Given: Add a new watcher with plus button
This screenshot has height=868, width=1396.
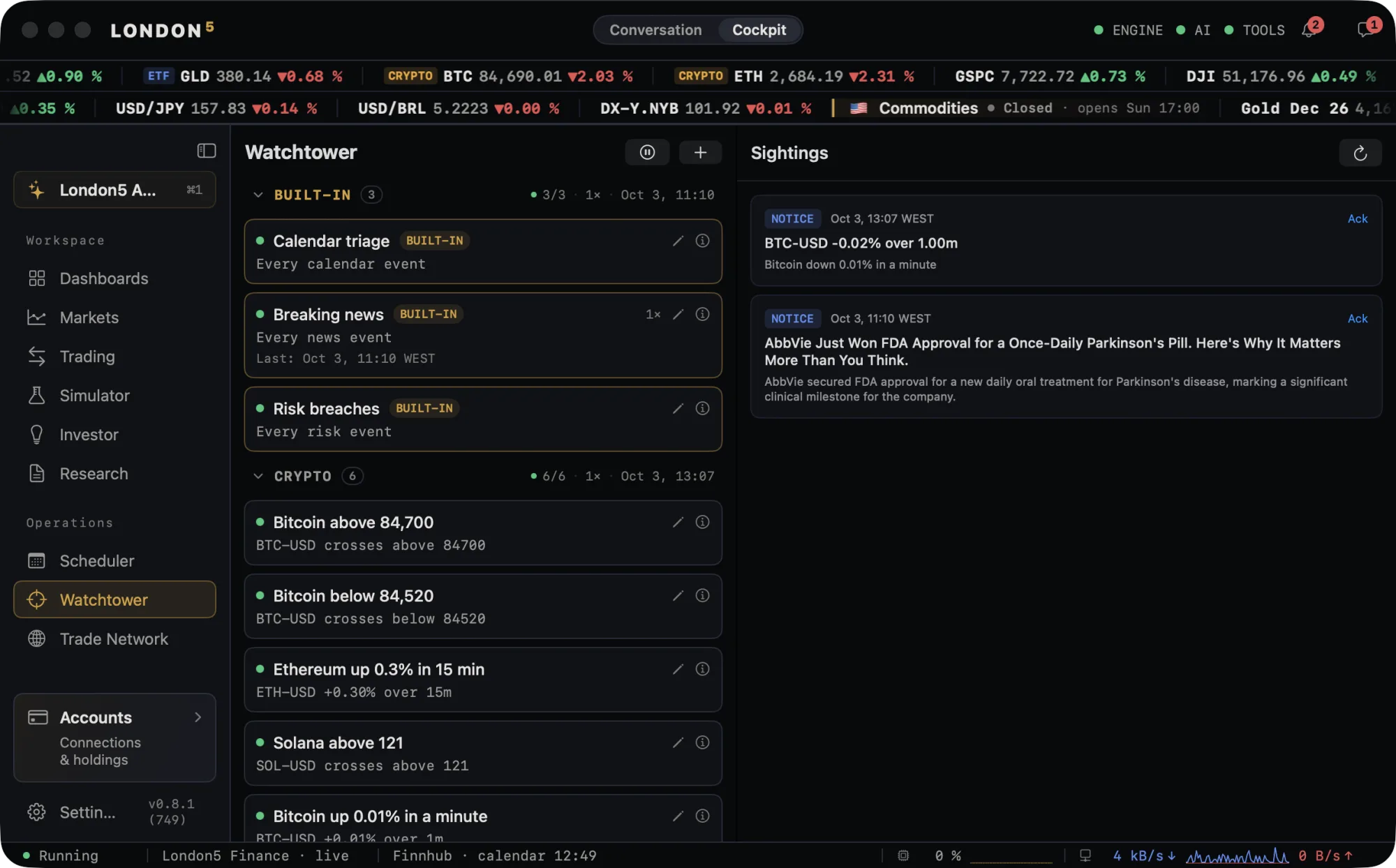Looking at the screenshot, I should click(700, 152).
